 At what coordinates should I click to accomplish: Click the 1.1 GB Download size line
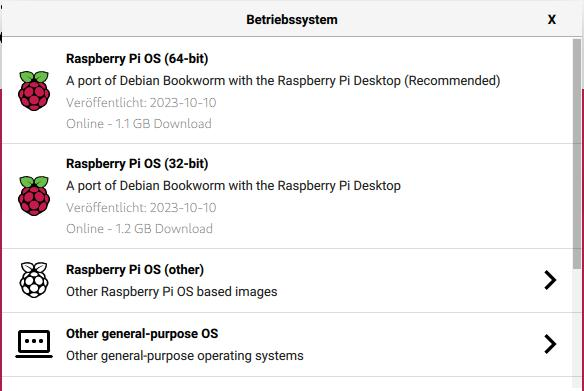coord(139,124)
